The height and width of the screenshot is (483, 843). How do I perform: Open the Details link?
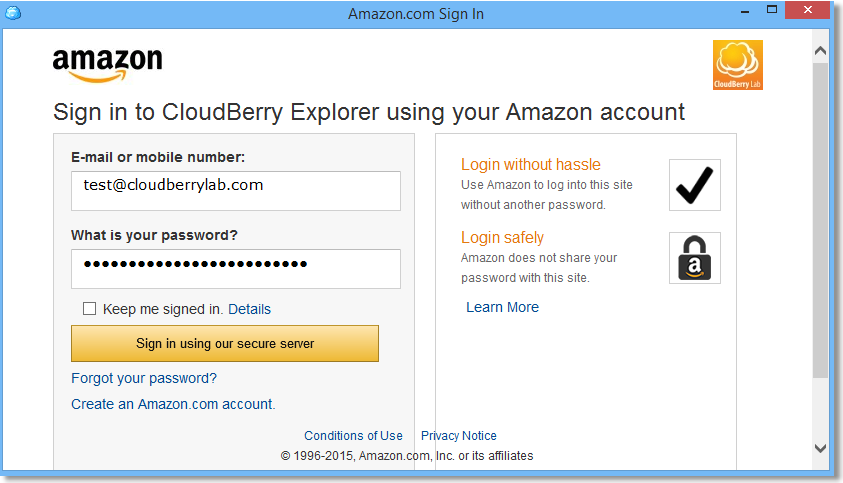coord(249,309)
